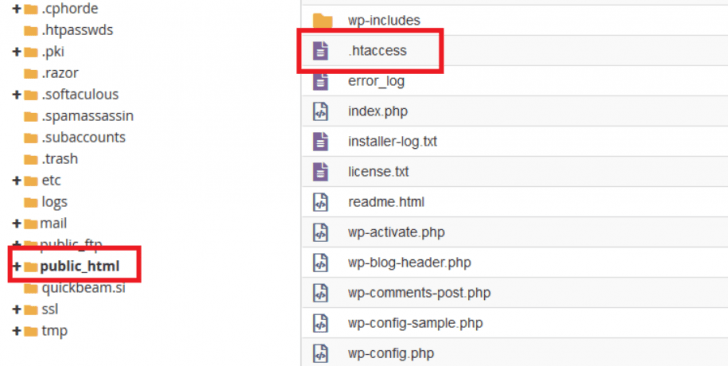Click the public_html folder icon

pos(31,267)
